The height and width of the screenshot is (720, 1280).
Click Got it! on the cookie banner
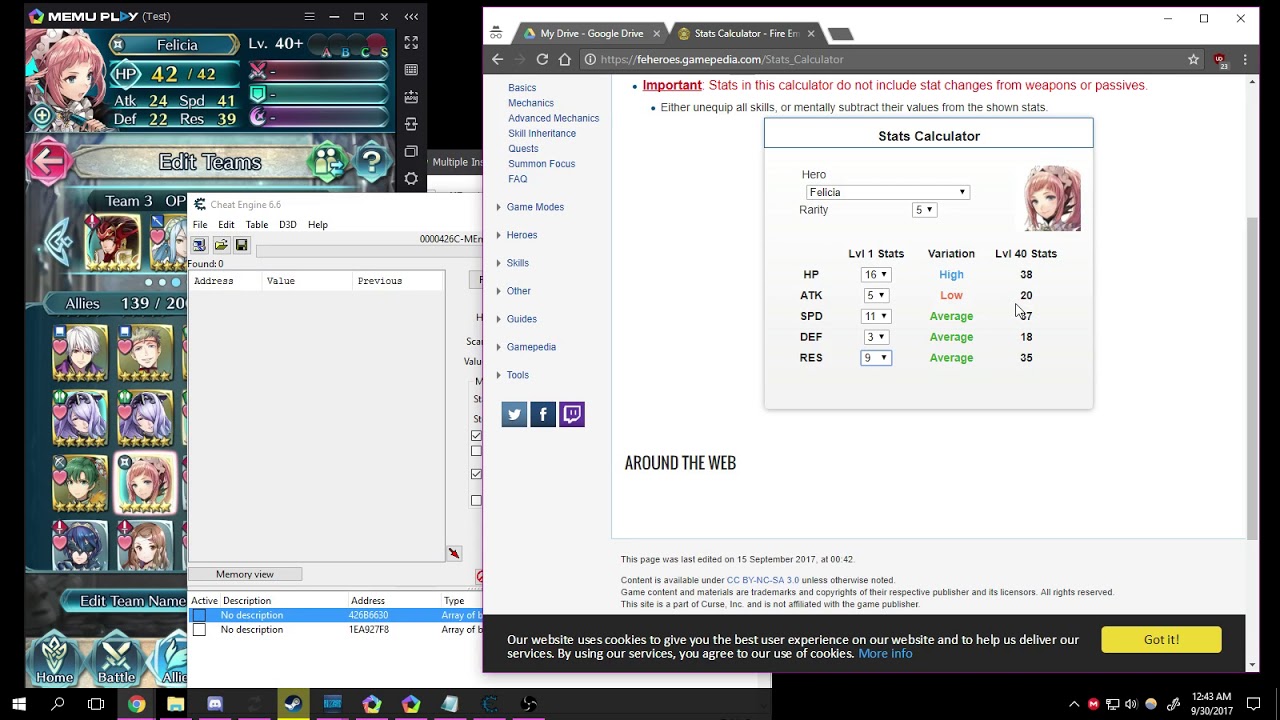point(1161,639)
